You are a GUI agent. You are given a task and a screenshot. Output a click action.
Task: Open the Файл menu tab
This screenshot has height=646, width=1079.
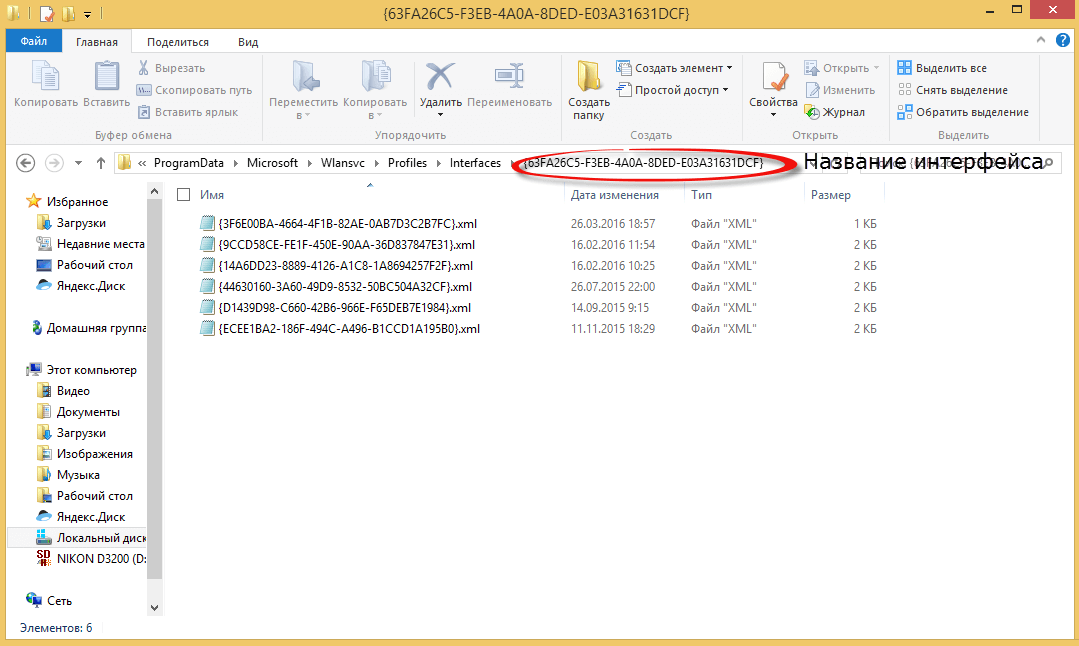33,42
